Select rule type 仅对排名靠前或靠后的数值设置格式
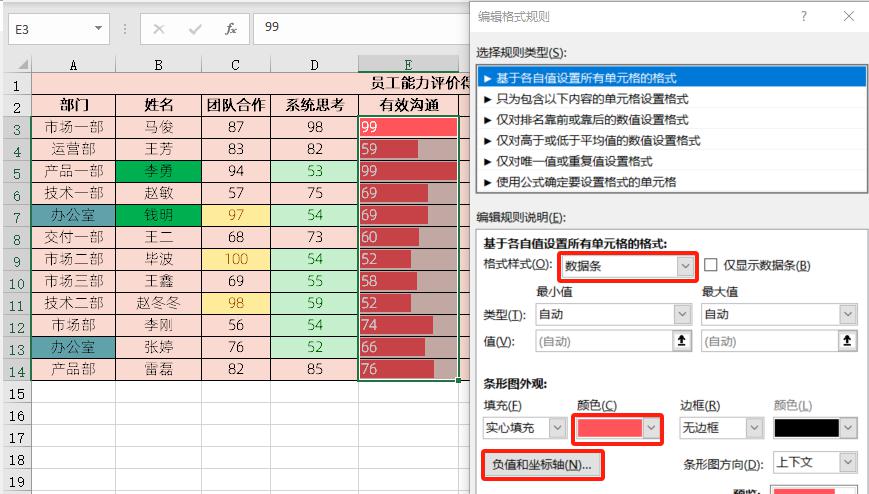The width and height of the screenshot is (869, 494). 672,120
